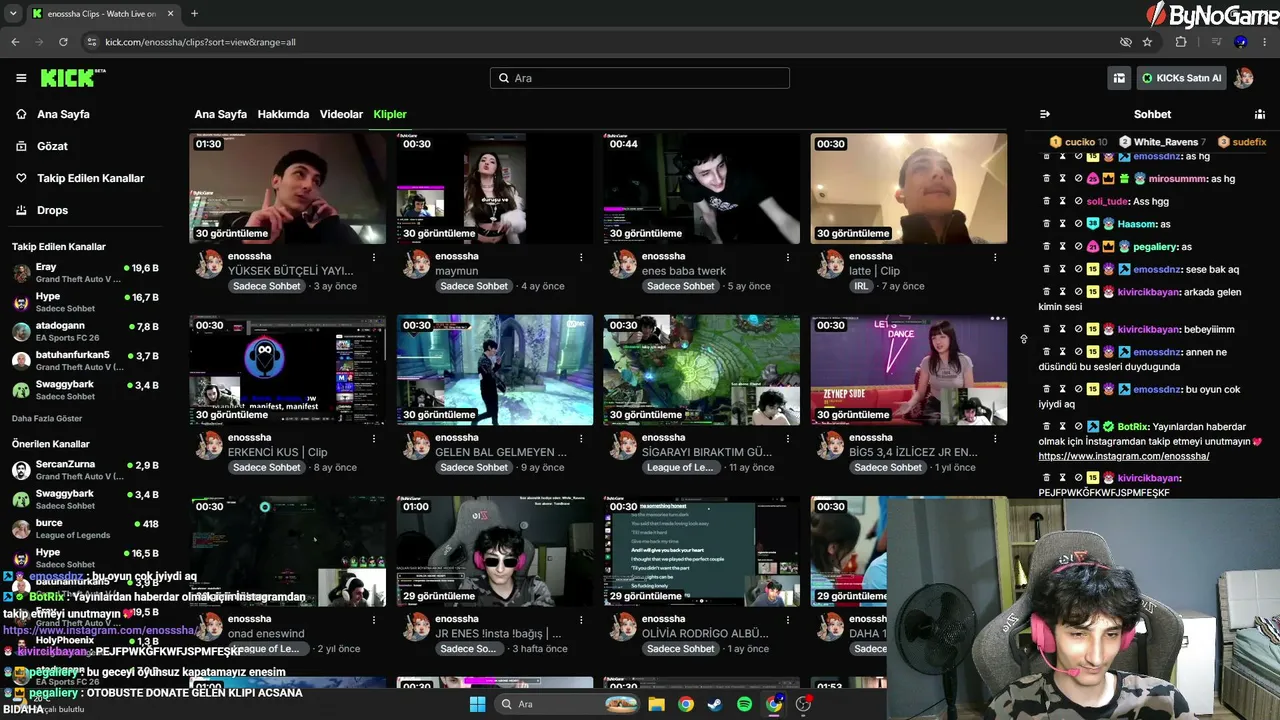Open White_Ravens in the chat leaderboard
This screenshot has height=720, width=1280.
pos(1163,142)
